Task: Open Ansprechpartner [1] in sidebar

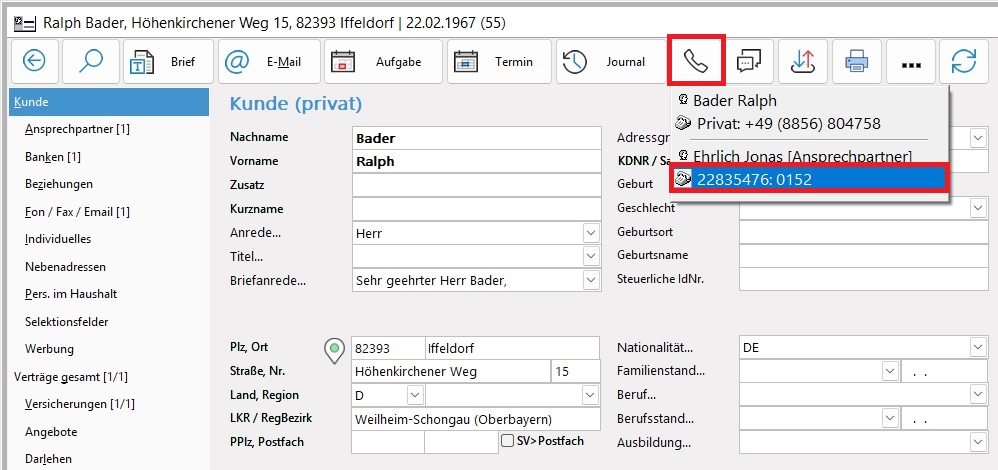Action: 77,129
